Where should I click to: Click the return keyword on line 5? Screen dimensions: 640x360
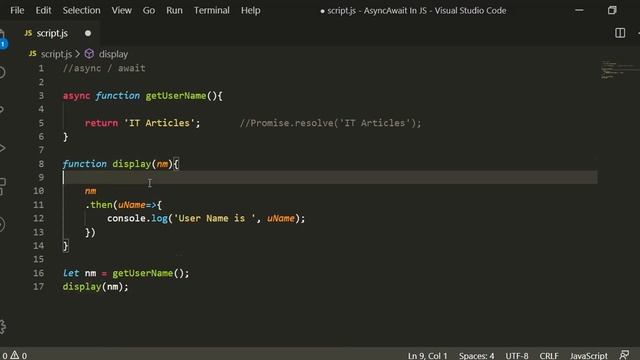[x=101, y=123]
